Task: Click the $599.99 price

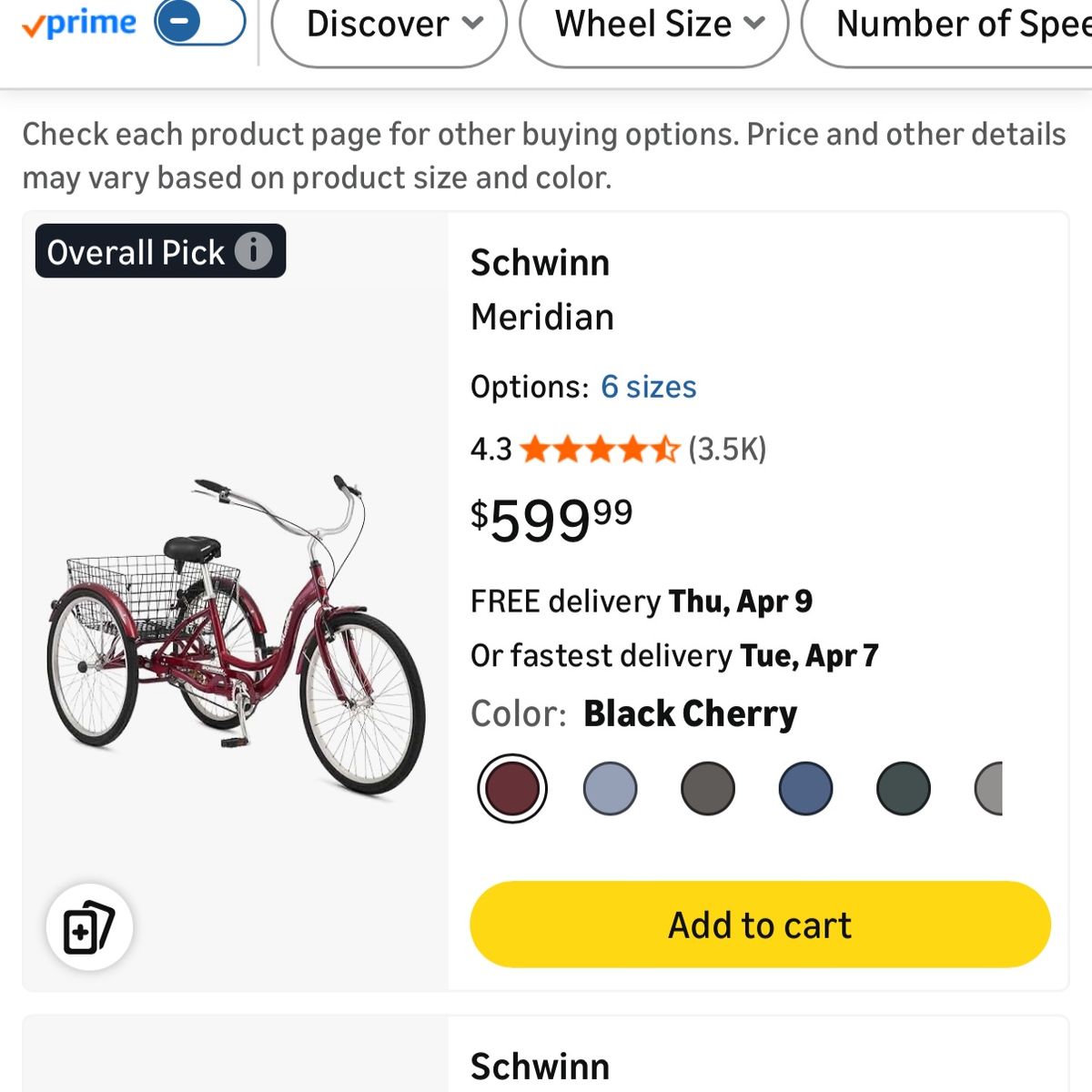Action: pos(551,520)
